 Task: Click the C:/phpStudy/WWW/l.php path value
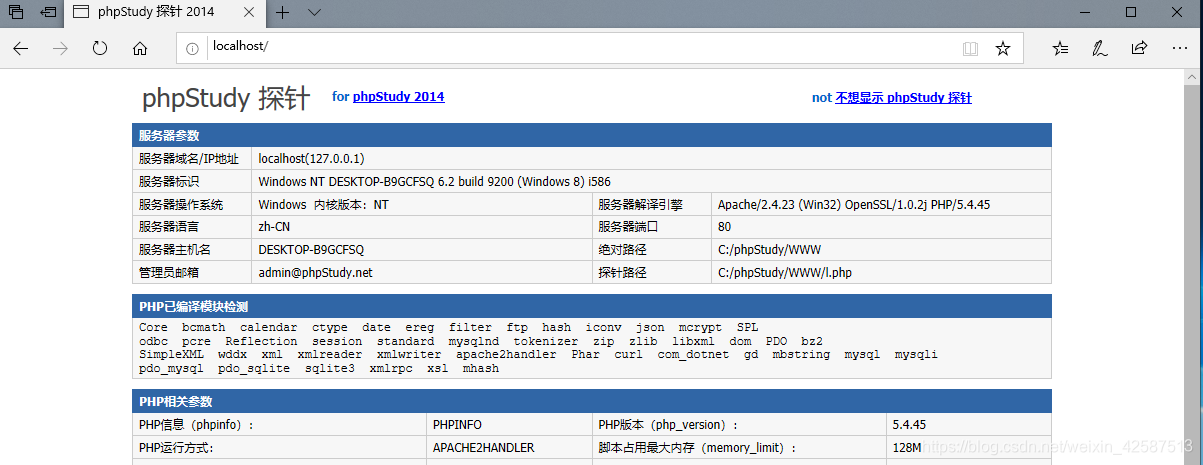[784, 273]
